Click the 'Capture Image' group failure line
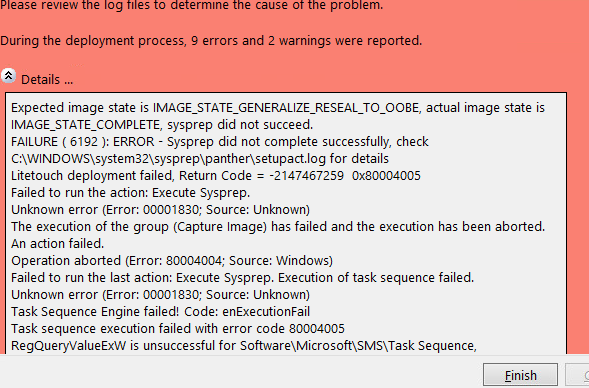 [278, 227]
